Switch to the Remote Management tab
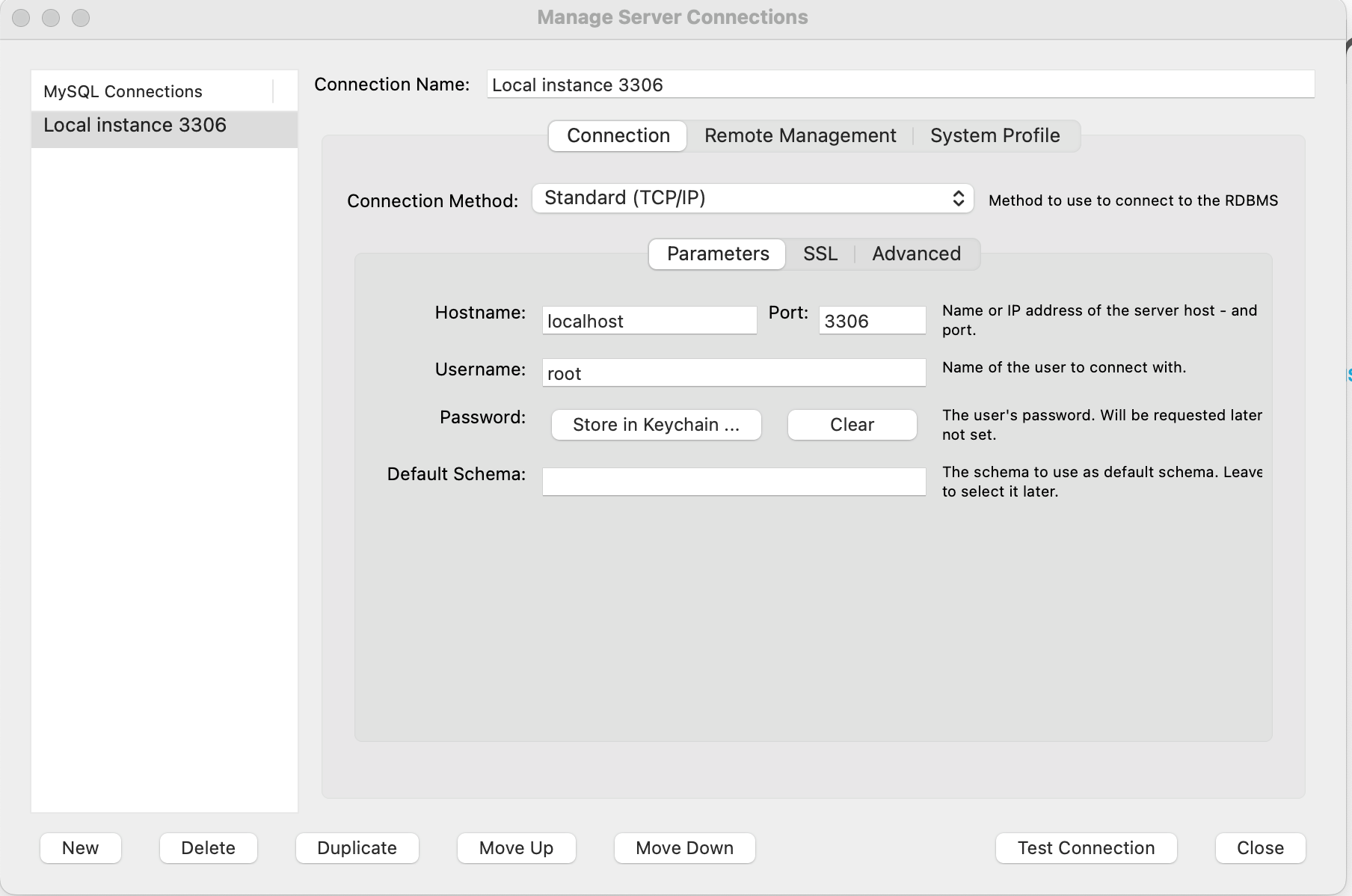 799,136
